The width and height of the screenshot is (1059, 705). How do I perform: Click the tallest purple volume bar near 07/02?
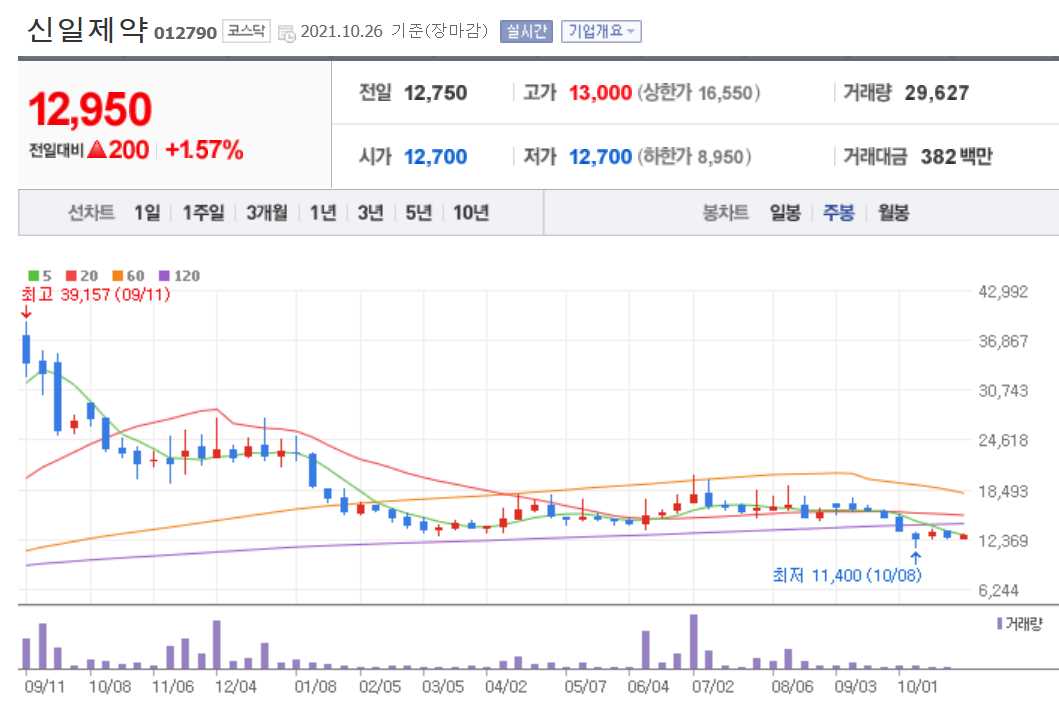(694, 640)
